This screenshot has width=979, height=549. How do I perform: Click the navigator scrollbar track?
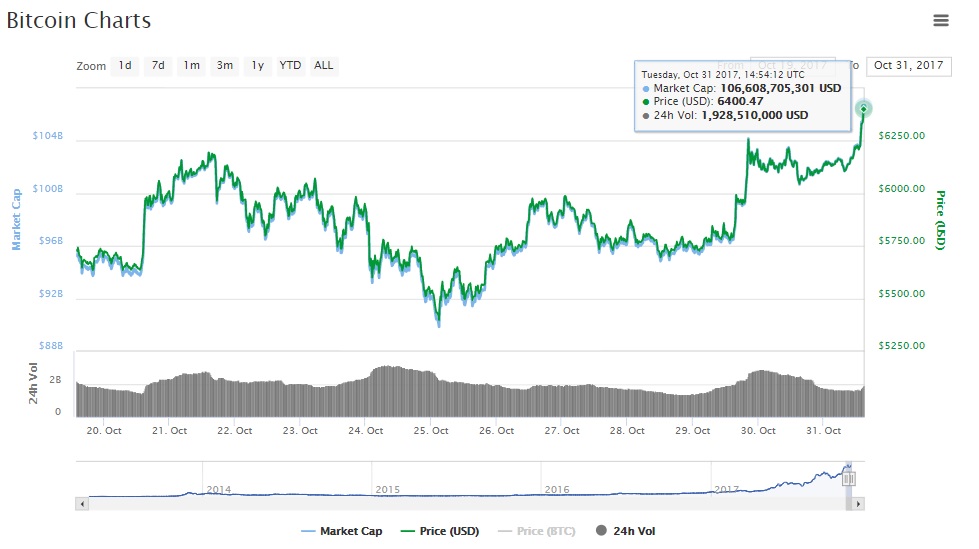coord(466,503)
